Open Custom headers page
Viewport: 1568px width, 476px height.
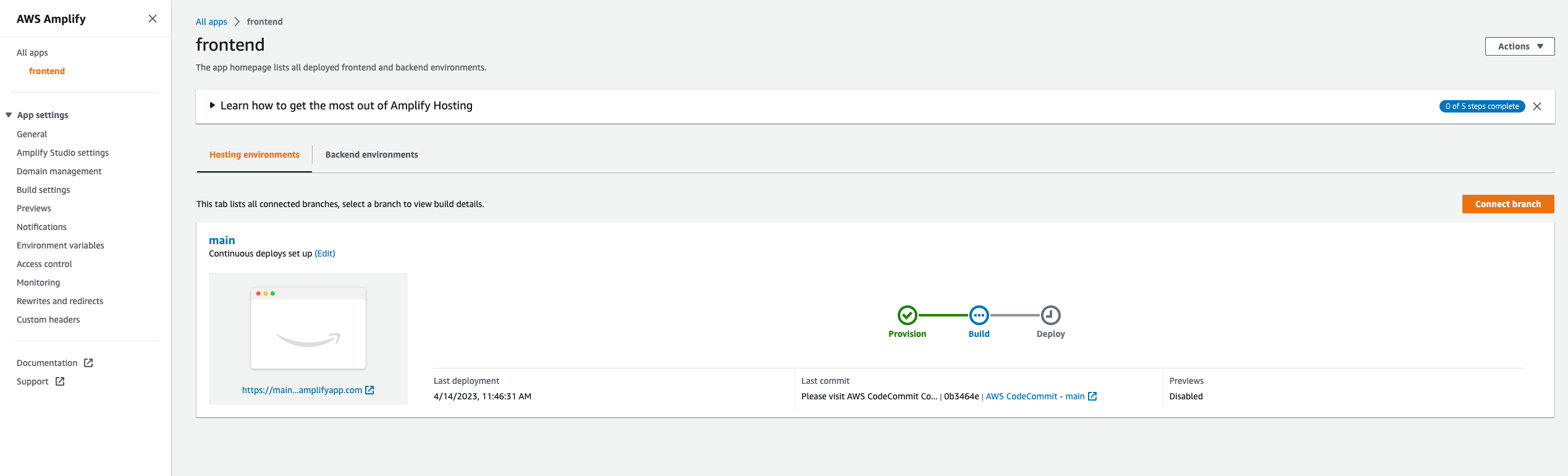[x=48, y=320]
